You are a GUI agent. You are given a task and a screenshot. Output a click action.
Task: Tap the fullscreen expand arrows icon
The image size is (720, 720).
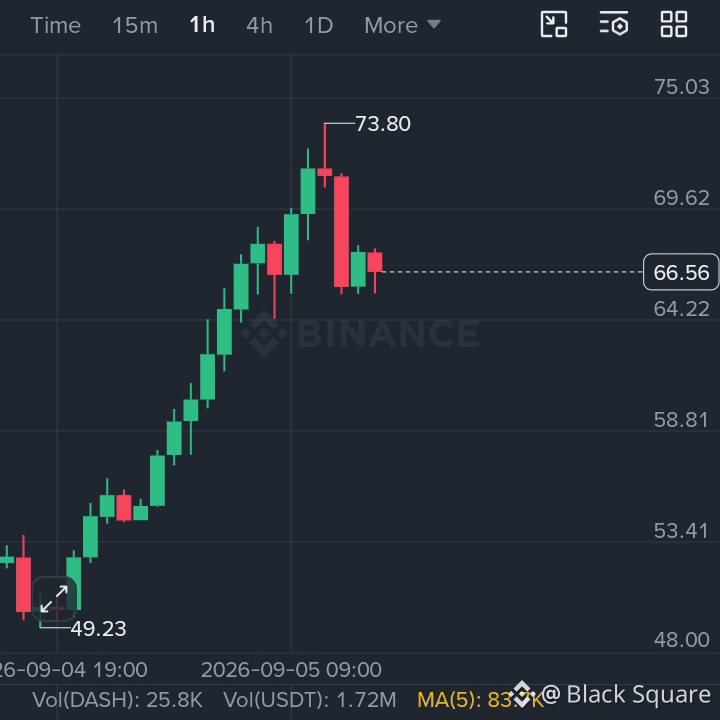point(54,599)
